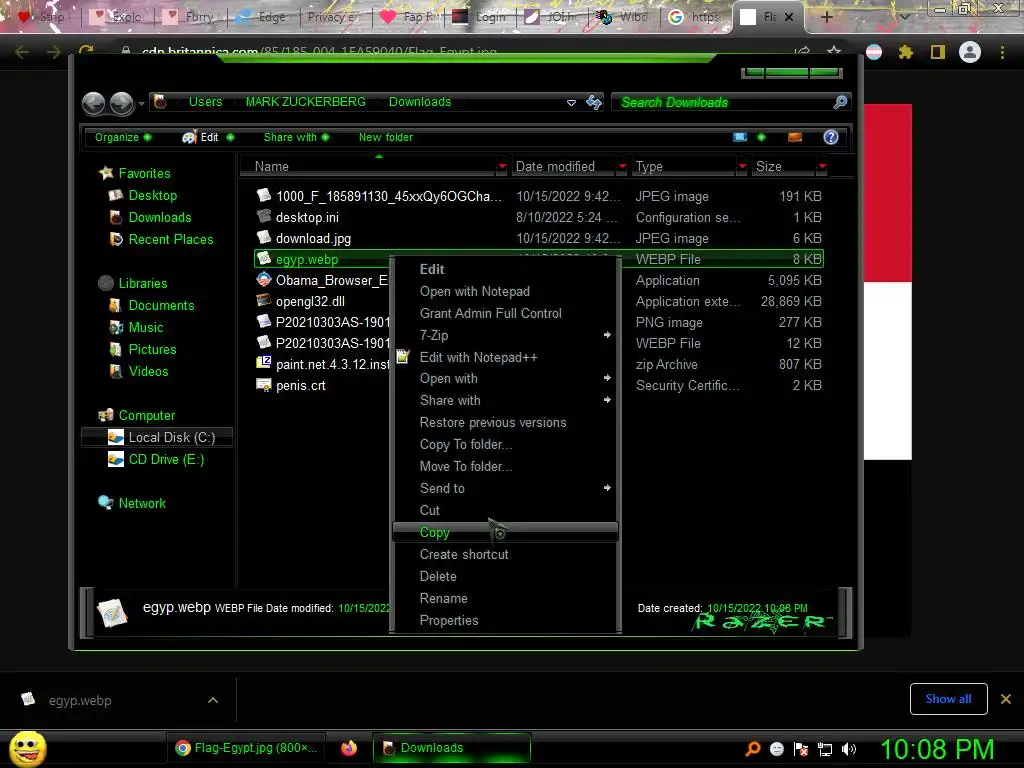Open Libraries in navigation pane
The image size is (1024, 768).
click(x=133, y=283)
